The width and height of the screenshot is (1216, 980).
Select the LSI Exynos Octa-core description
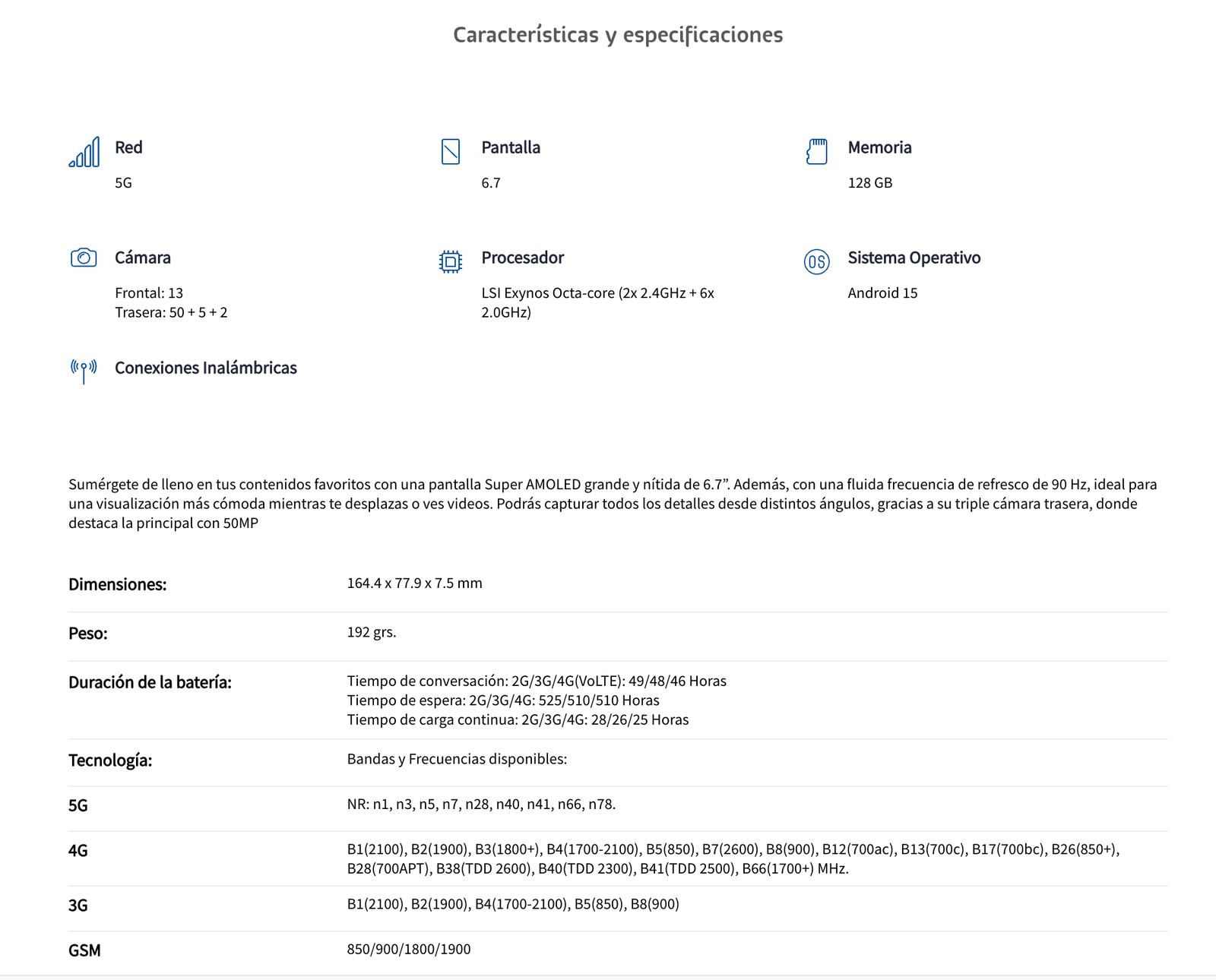598,302
